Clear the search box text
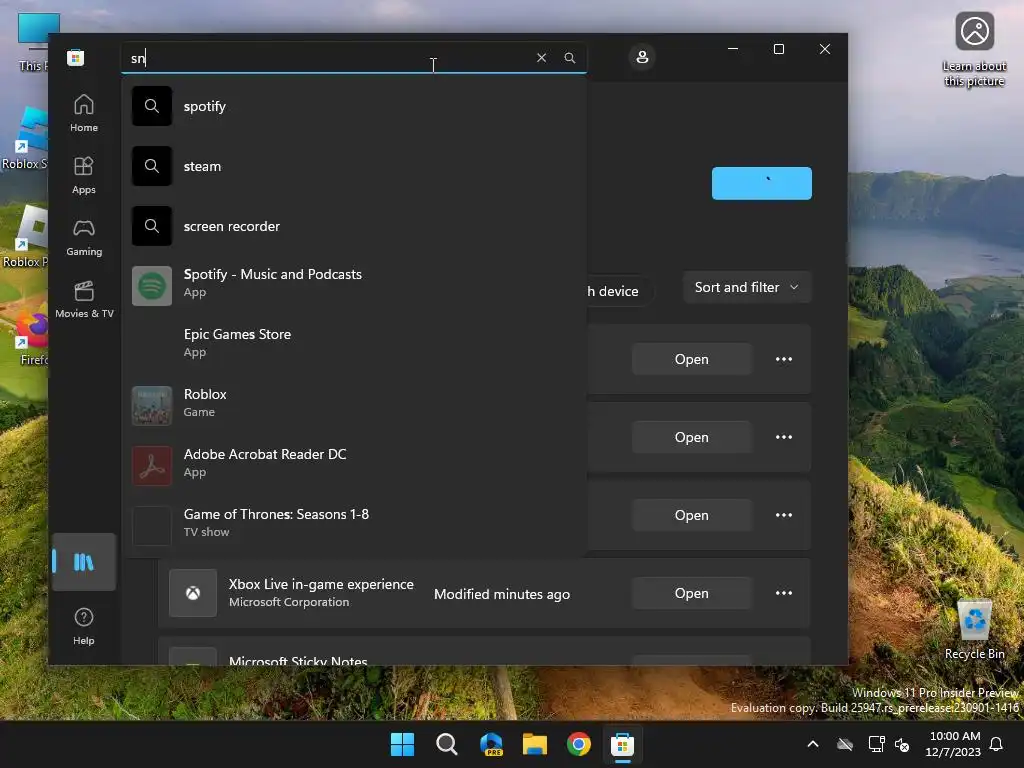Image resolution: width=1024 pixels, height=768 pixels. click(x=541, y=57)
